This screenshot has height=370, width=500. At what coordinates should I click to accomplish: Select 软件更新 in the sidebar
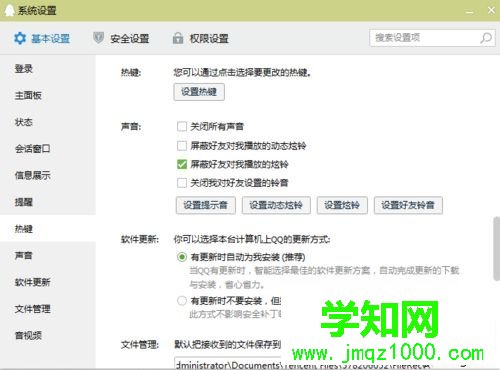point(33,282)
